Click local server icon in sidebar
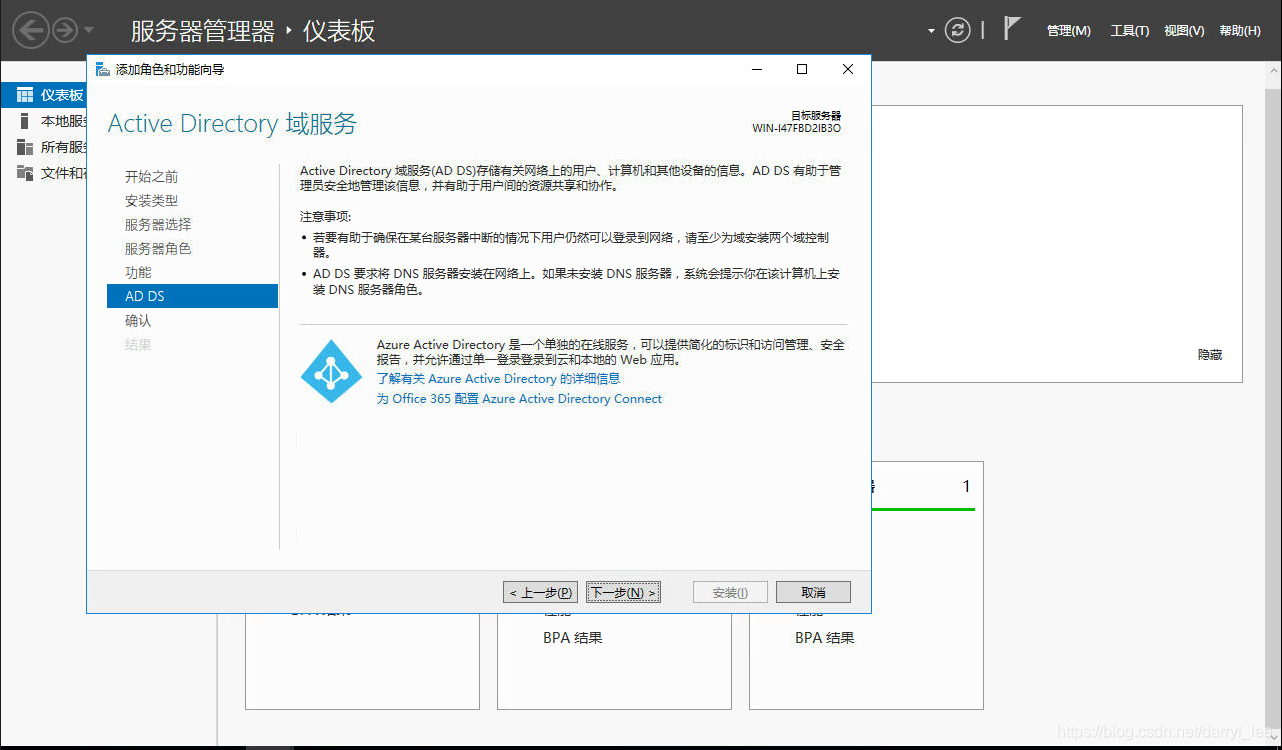This screenshot has height=750, width=1282. (25, 121)
